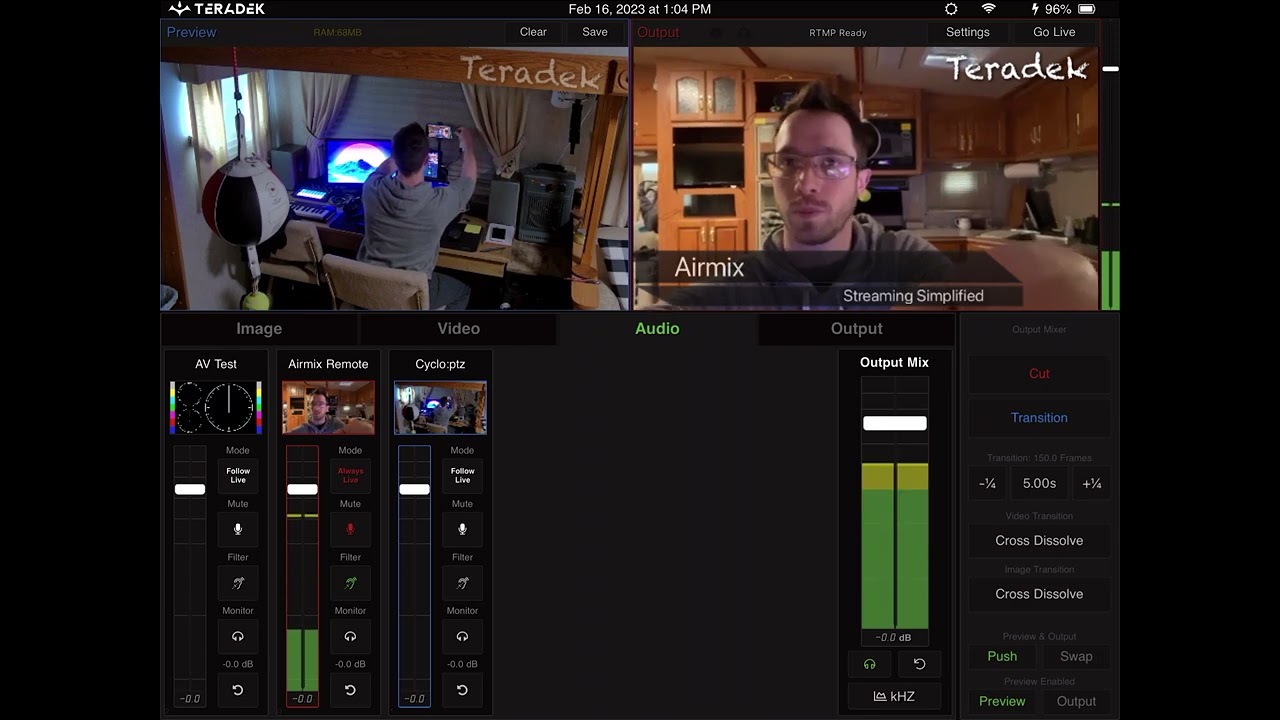
Task: Monitor Airmix Remote with headphones
Action: 350,636
